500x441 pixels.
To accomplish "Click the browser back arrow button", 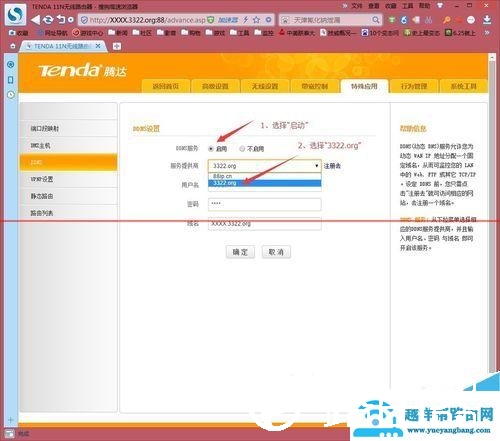I will point(35,20).
